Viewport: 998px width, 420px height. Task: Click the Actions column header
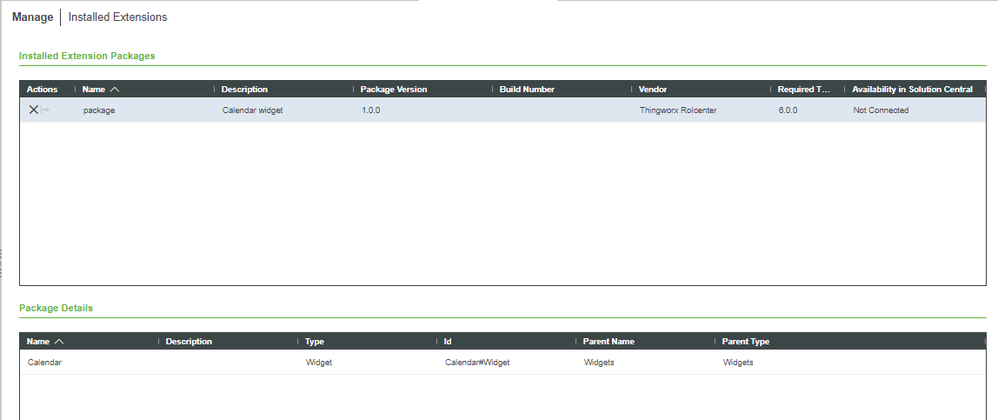tap(42, 89)
